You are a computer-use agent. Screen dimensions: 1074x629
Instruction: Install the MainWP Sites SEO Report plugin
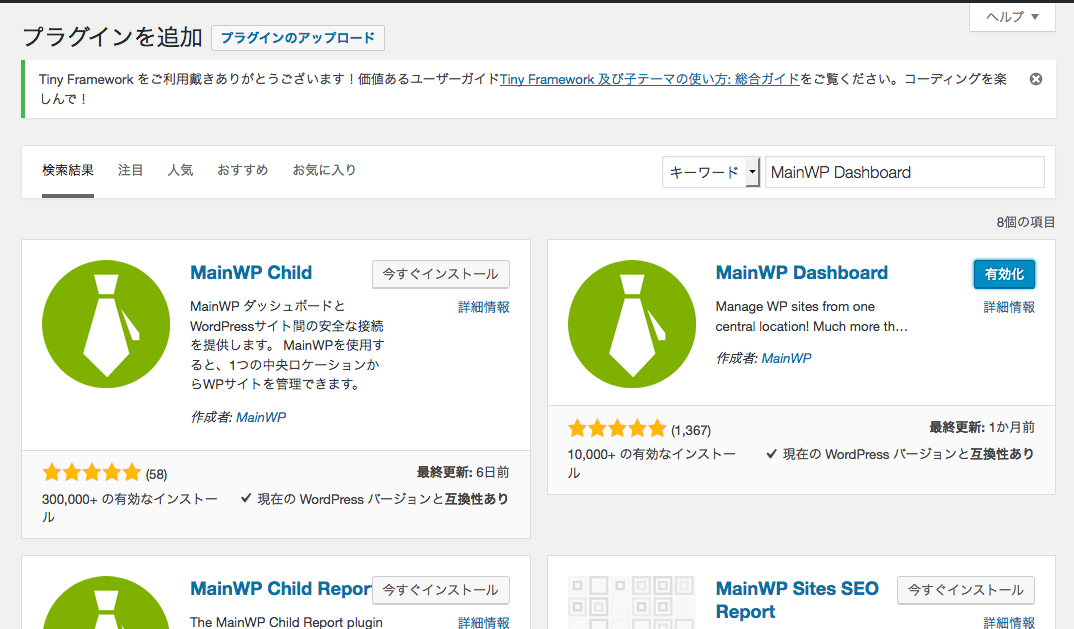pyautogui.click(x=966, y=590)
